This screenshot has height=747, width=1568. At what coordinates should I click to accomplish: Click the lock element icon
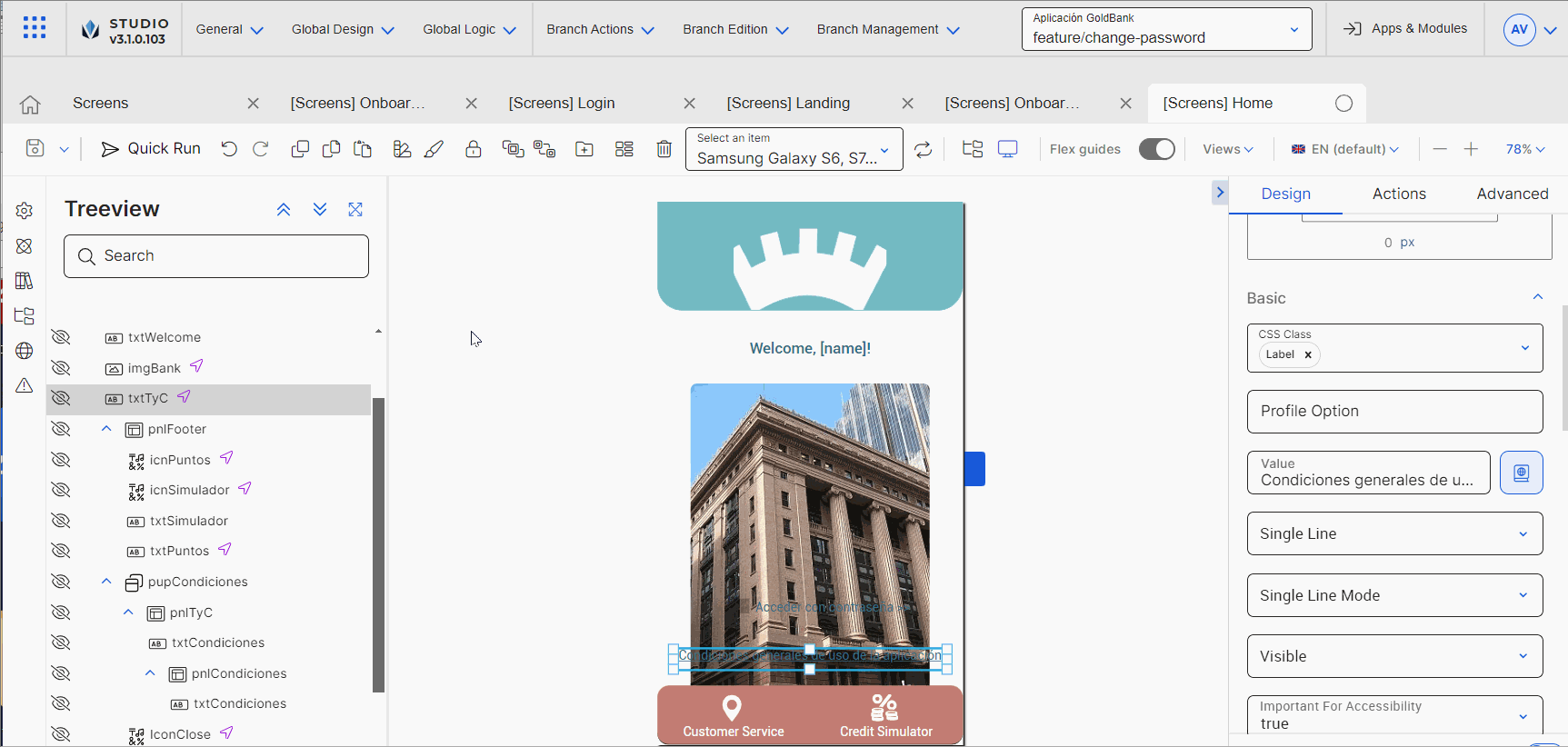pyautogui.click(x=474, y=149)
